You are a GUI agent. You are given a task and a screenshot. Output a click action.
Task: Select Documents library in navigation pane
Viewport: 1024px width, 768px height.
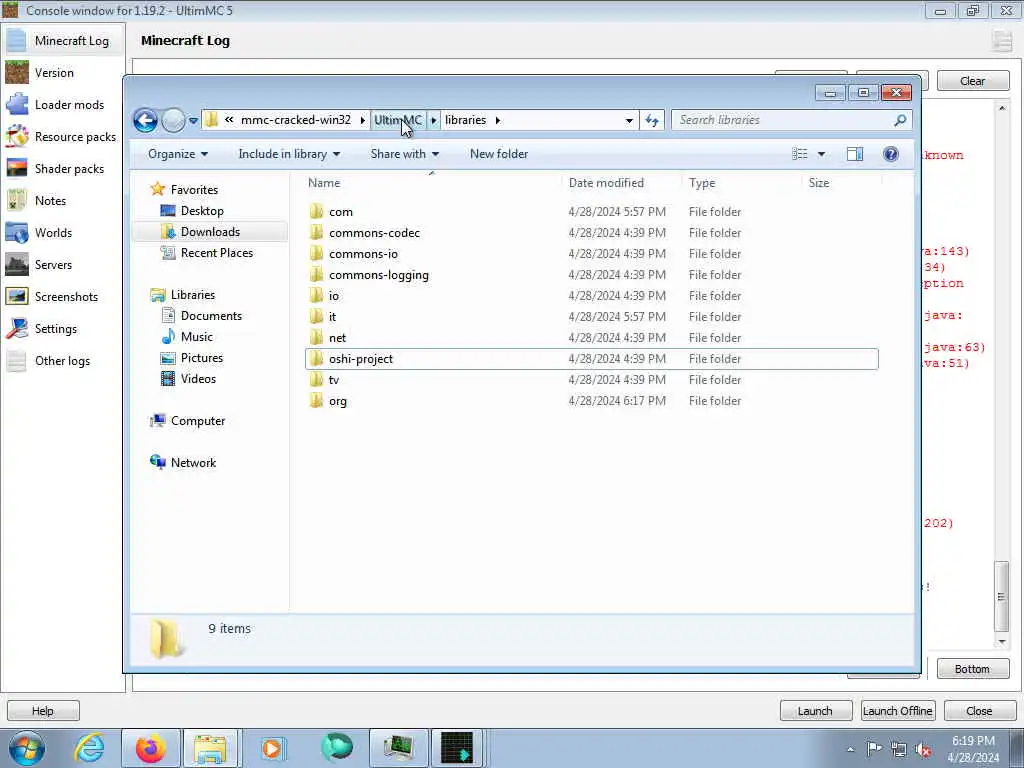point(211,315)
